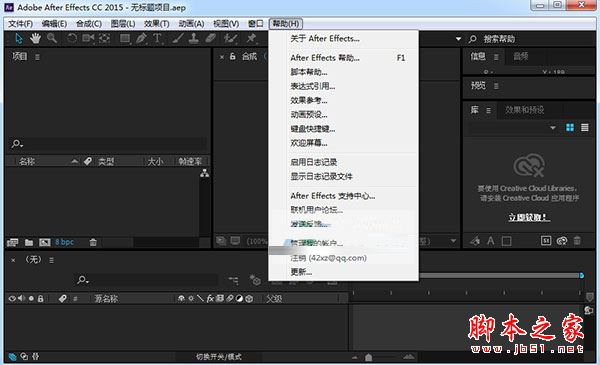Open the 合成(C) menu
The image size is (600, 365).
pyautogui.click(x=89, y=24)
